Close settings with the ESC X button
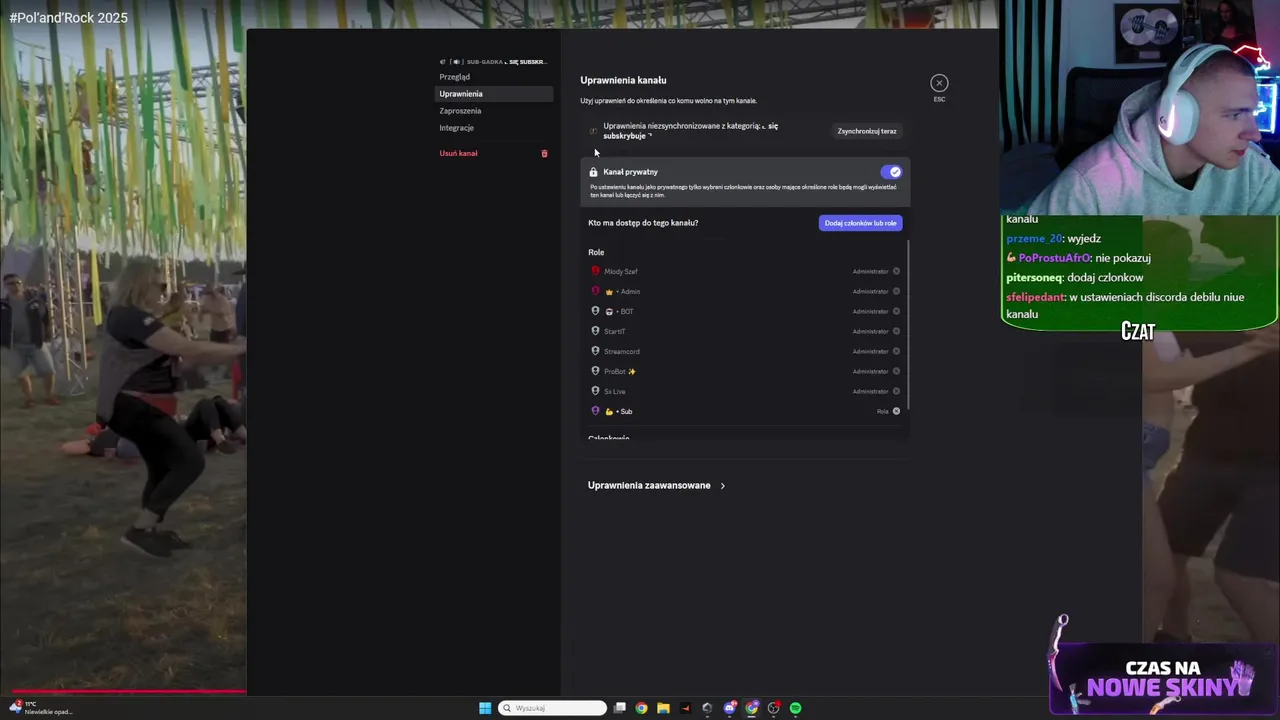This screenshot has width=1280, height=720. pyautogui.click(x=939, y=83)
